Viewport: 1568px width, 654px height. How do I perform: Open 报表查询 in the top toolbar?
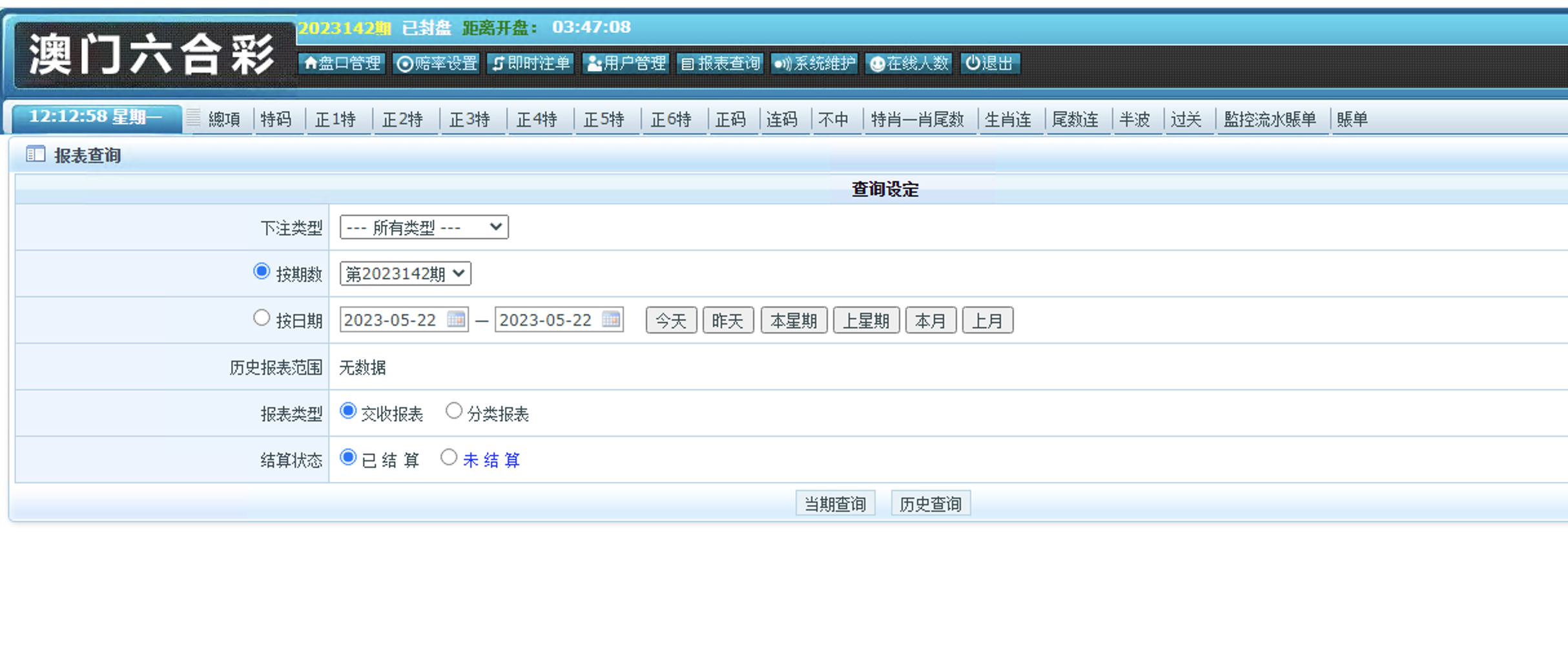720,63
